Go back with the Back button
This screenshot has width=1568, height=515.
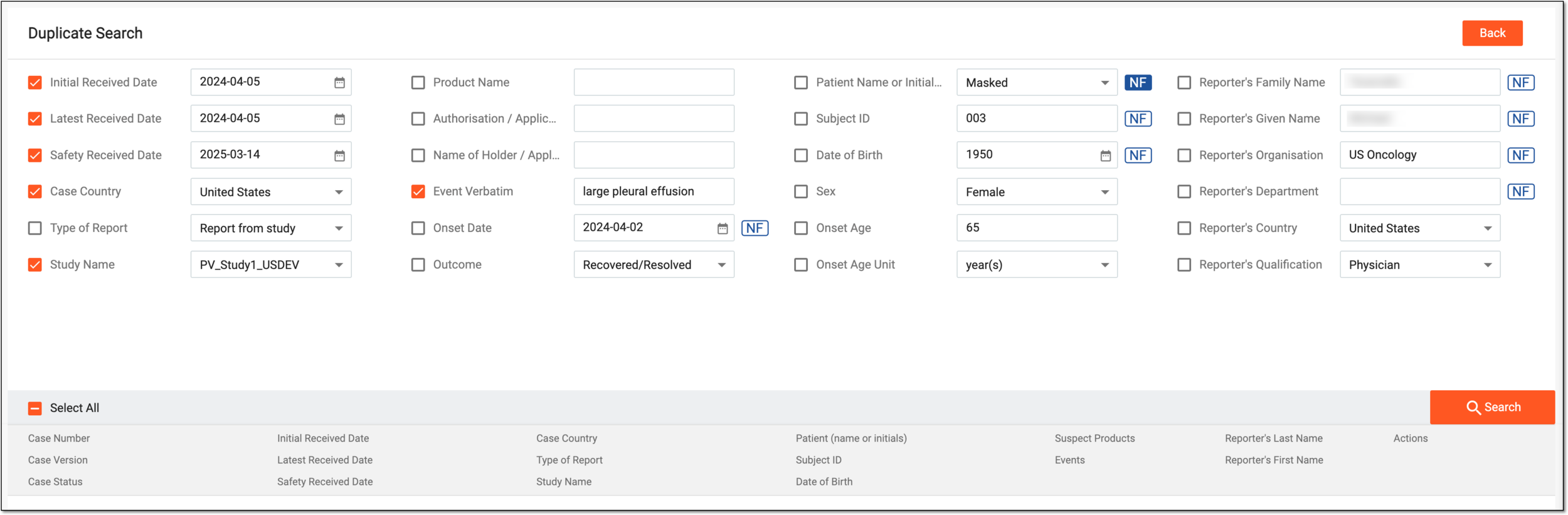tap(1492, 33)
